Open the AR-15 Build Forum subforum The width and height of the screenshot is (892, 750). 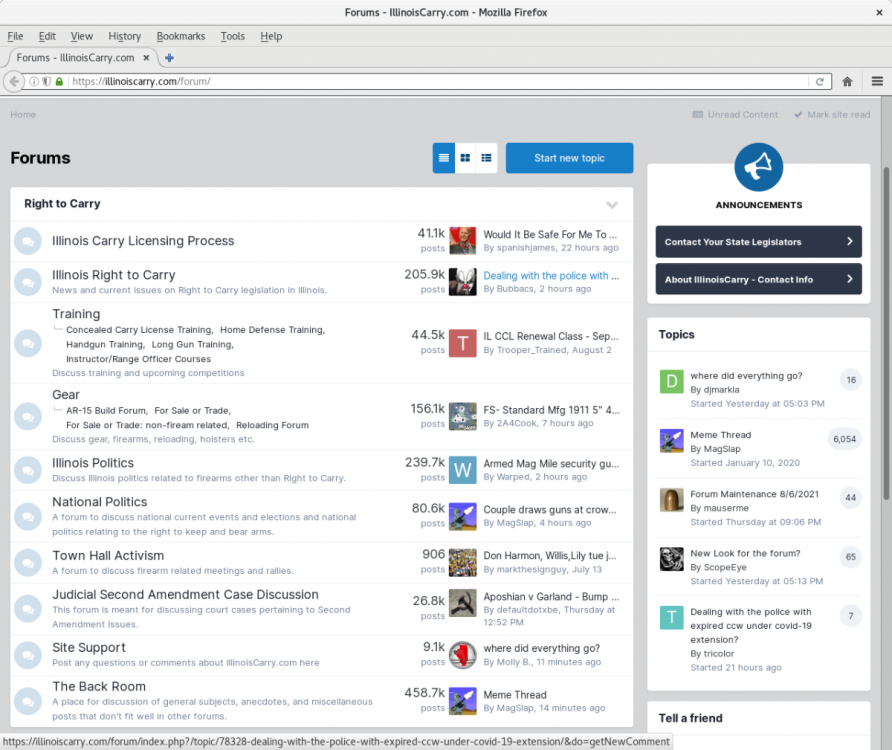coord(106,410)
